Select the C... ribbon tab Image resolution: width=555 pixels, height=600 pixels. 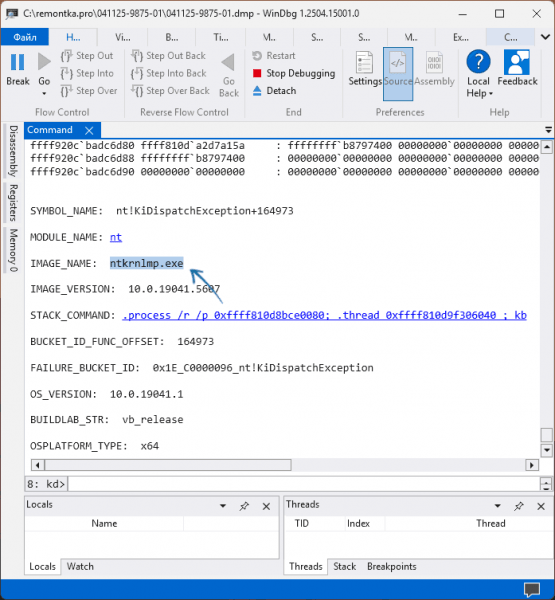point(510,38)
